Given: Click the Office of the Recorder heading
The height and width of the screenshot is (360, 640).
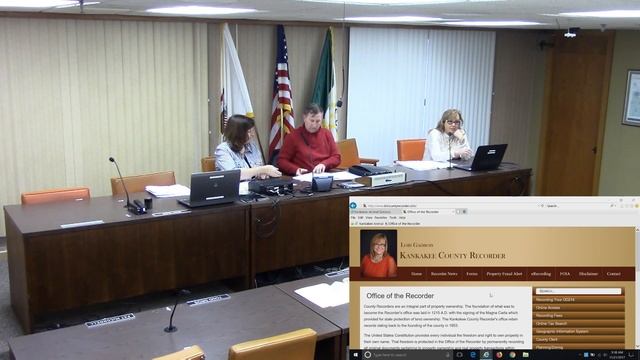Looking at the screenshot, I should [x=400, y=296].
